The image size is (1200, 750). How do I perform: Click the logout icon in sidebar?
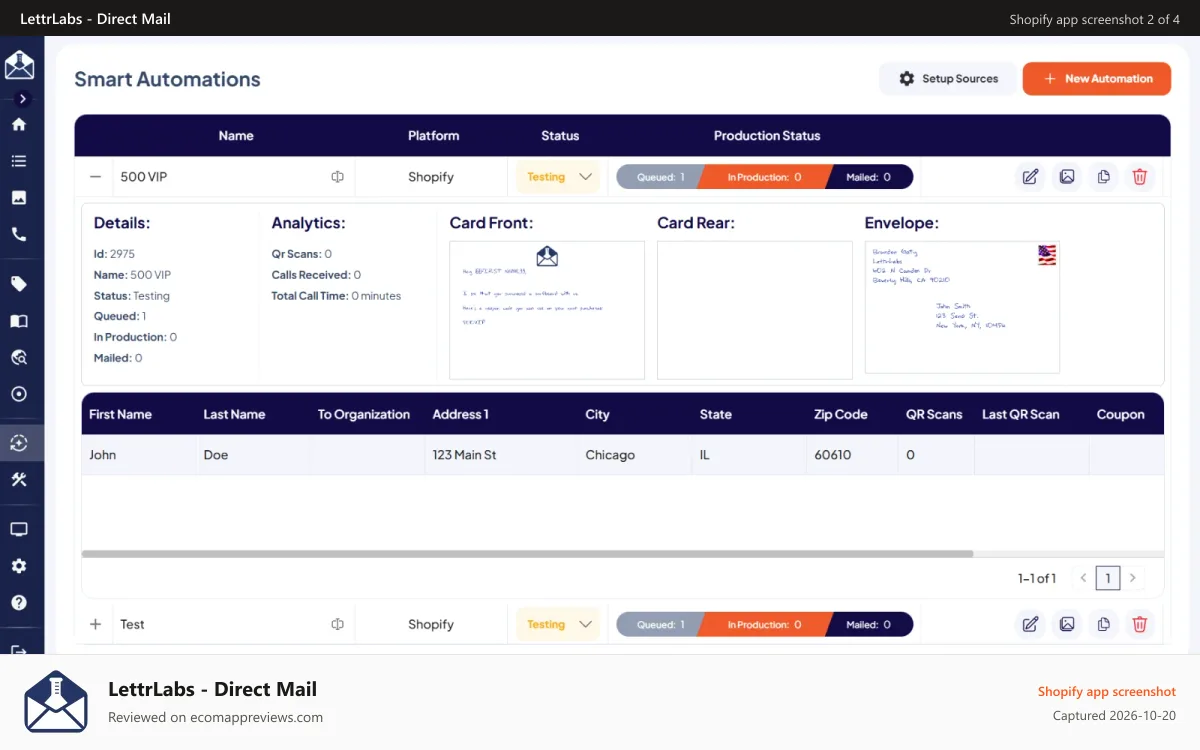pos(19,650)
